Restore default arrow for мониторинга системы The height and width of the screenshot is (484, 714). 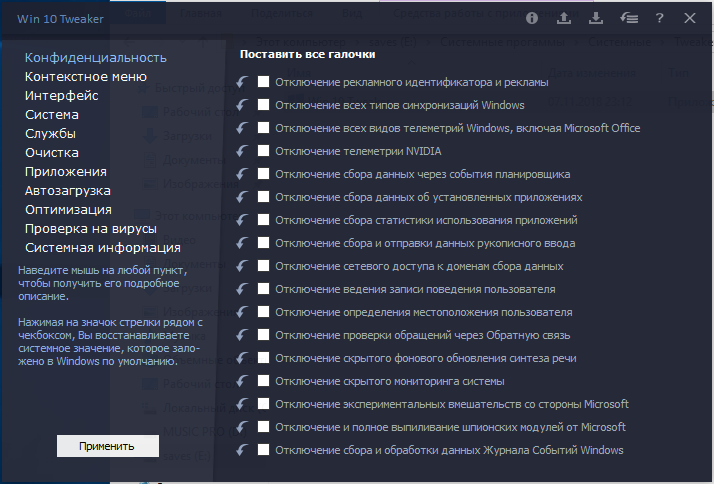tap(242, 381)
